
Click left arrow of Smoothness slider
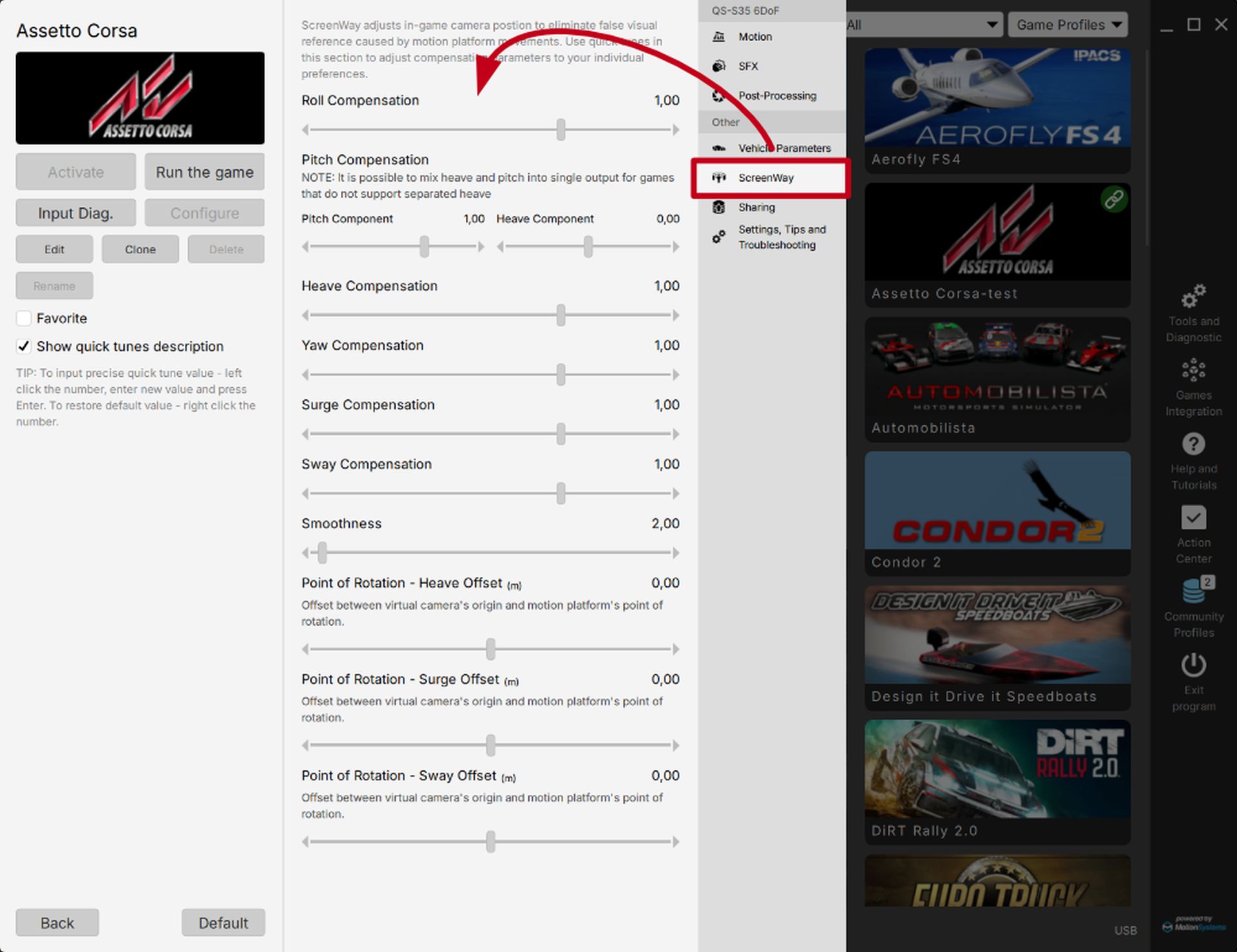point(305,553)
